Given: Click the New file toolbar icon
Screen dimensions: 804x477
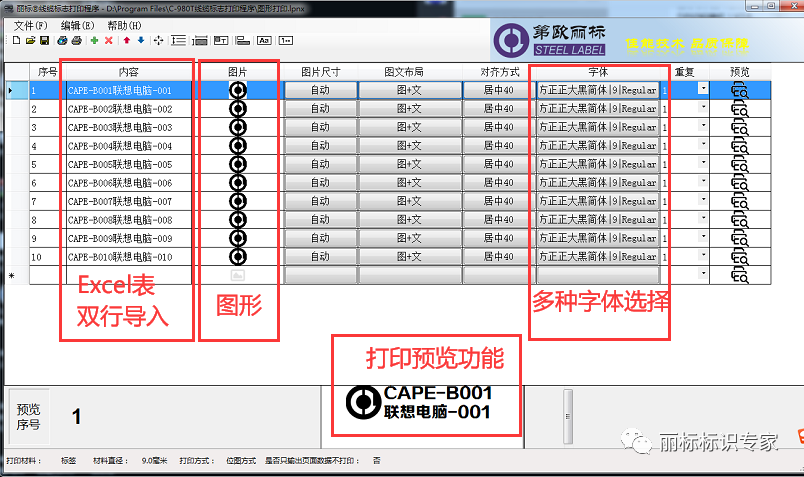Looking at the screenshot, I should tap(16, 41).
